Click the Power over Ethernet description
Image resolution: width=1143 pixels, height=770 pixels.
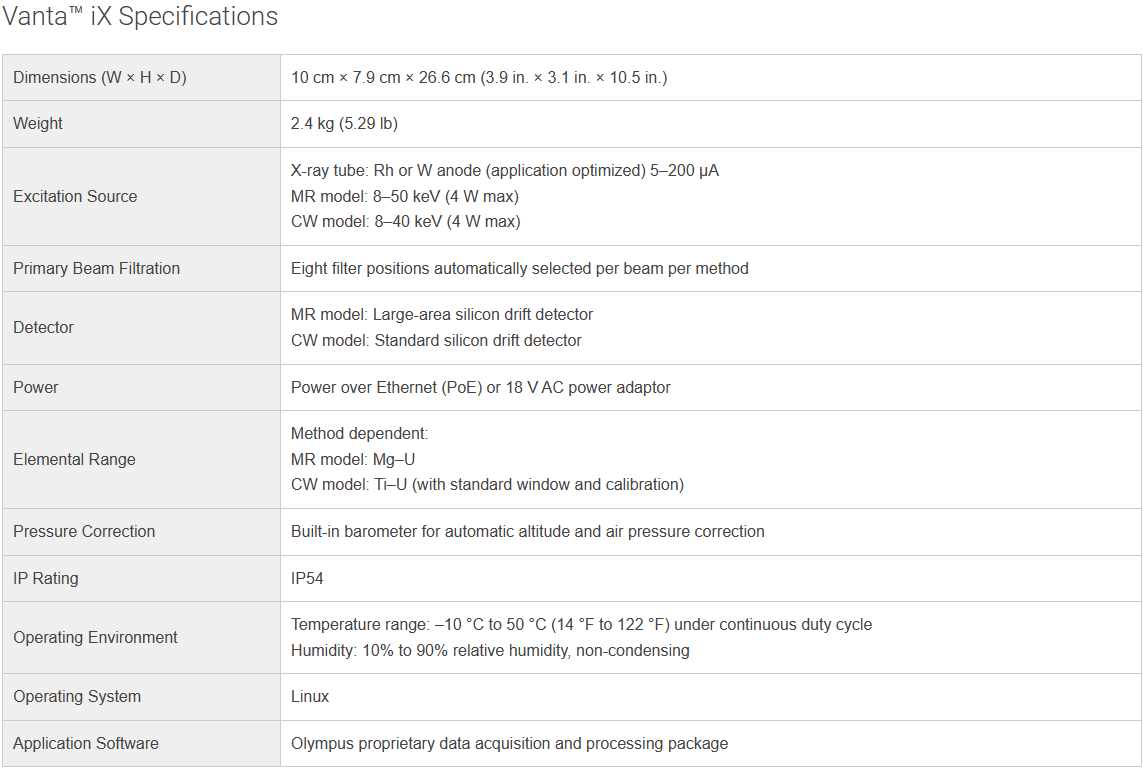tap(480, 388)
